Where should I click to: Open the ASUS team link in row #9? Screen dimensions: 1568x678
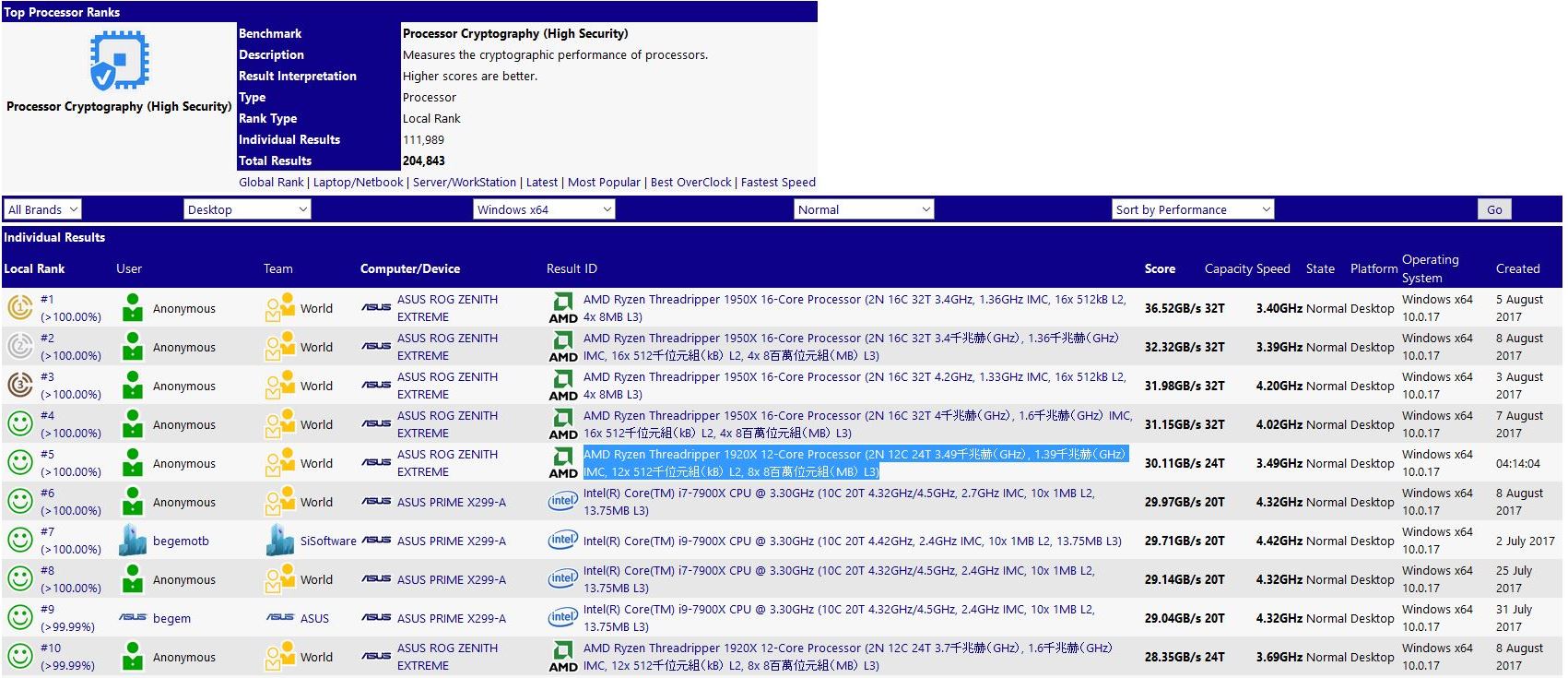[314, 618]
